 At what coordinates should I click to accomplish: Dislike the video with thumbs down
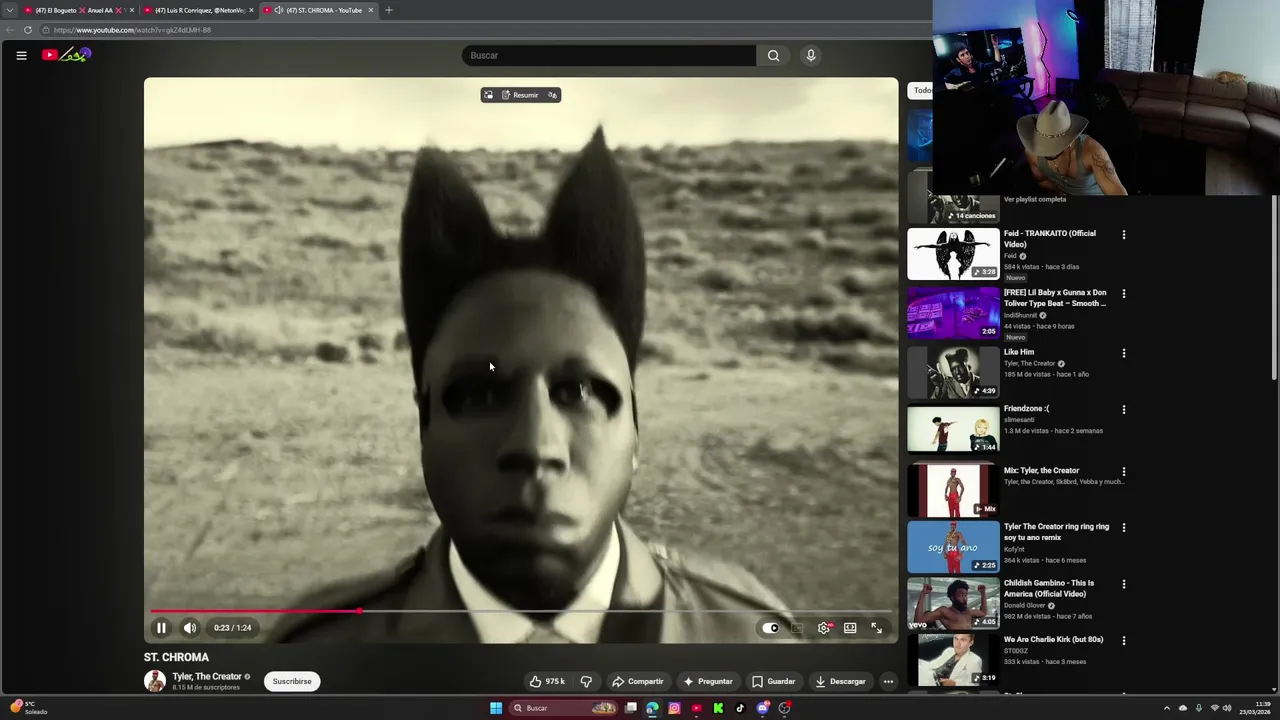pos(586,681)
